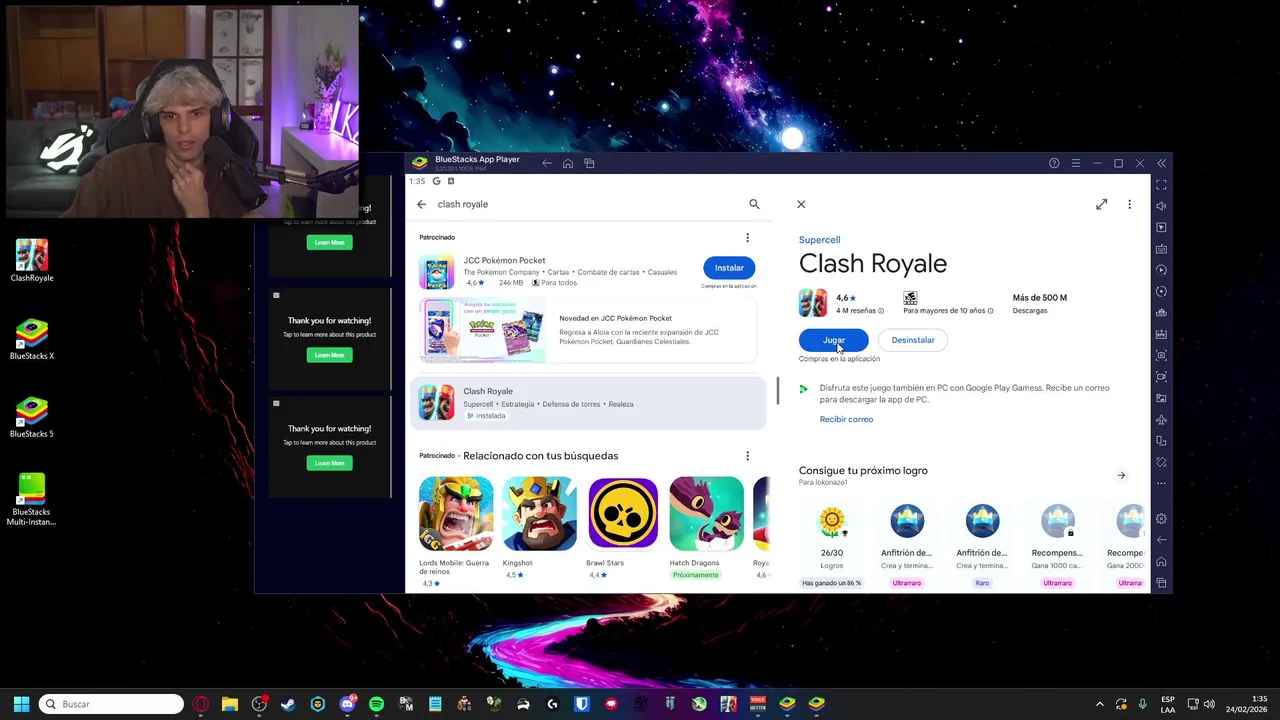This screenshot has height=720, width=1280.
Task: Click the Para mayores de 10 años rating
Action: click(948, 311)
